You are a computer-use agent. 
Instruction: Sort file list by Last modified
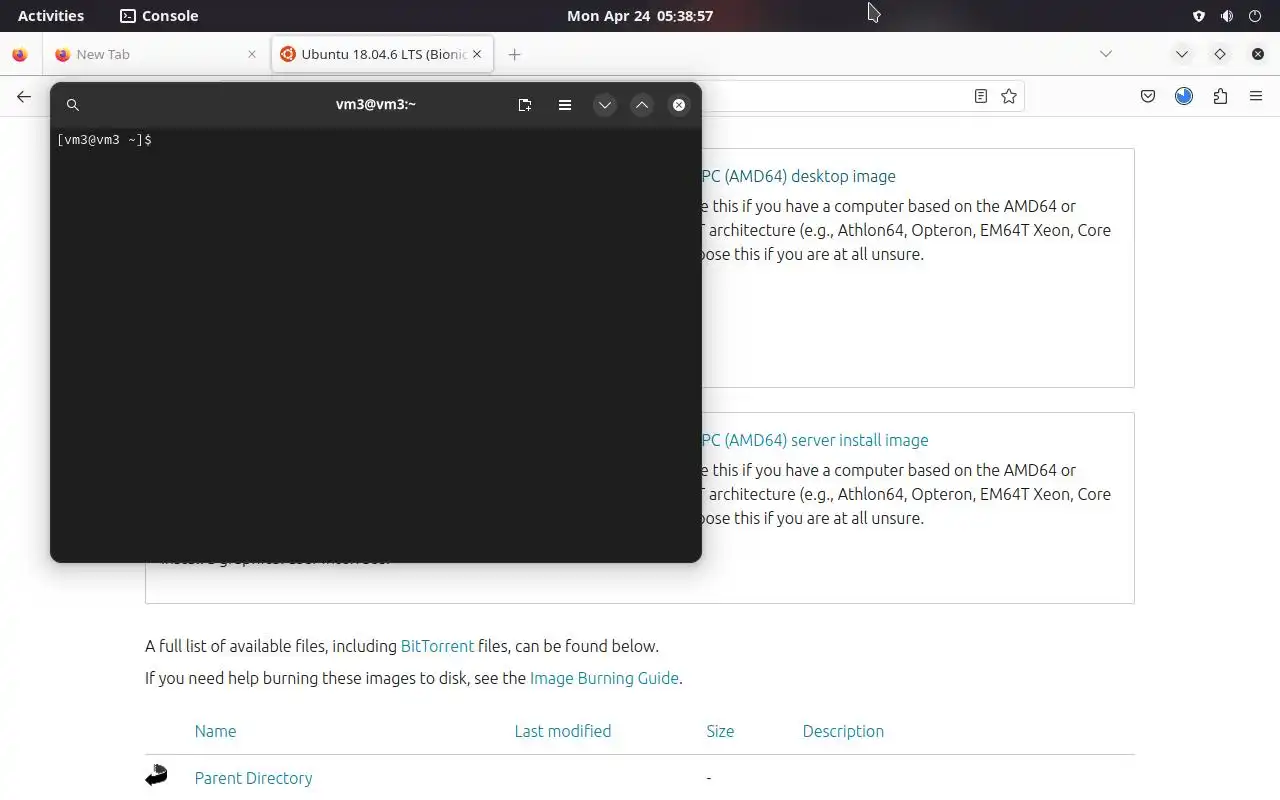coord(562,731)
